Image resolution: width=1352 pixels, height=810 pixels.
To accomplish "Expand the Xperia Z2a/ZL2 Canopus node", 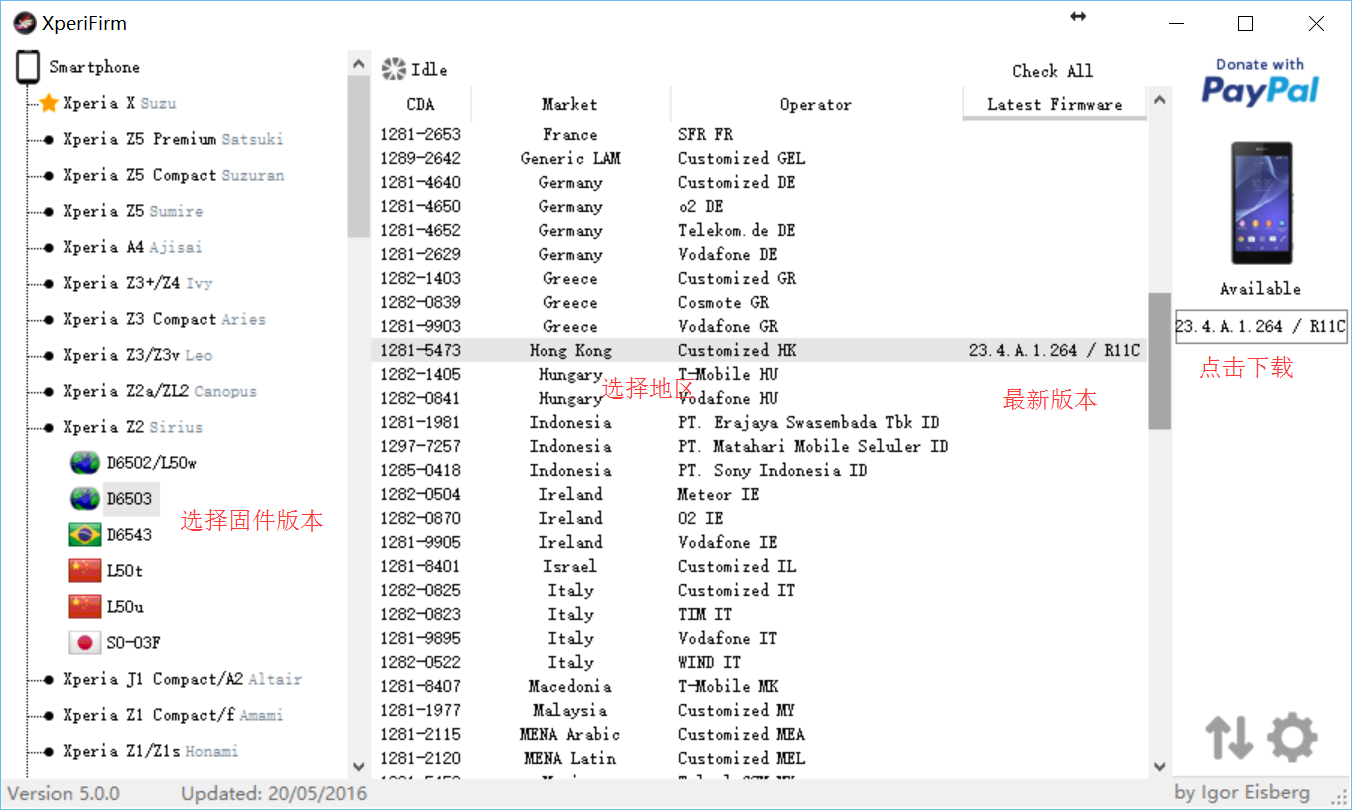I will (x=48, y=391).
